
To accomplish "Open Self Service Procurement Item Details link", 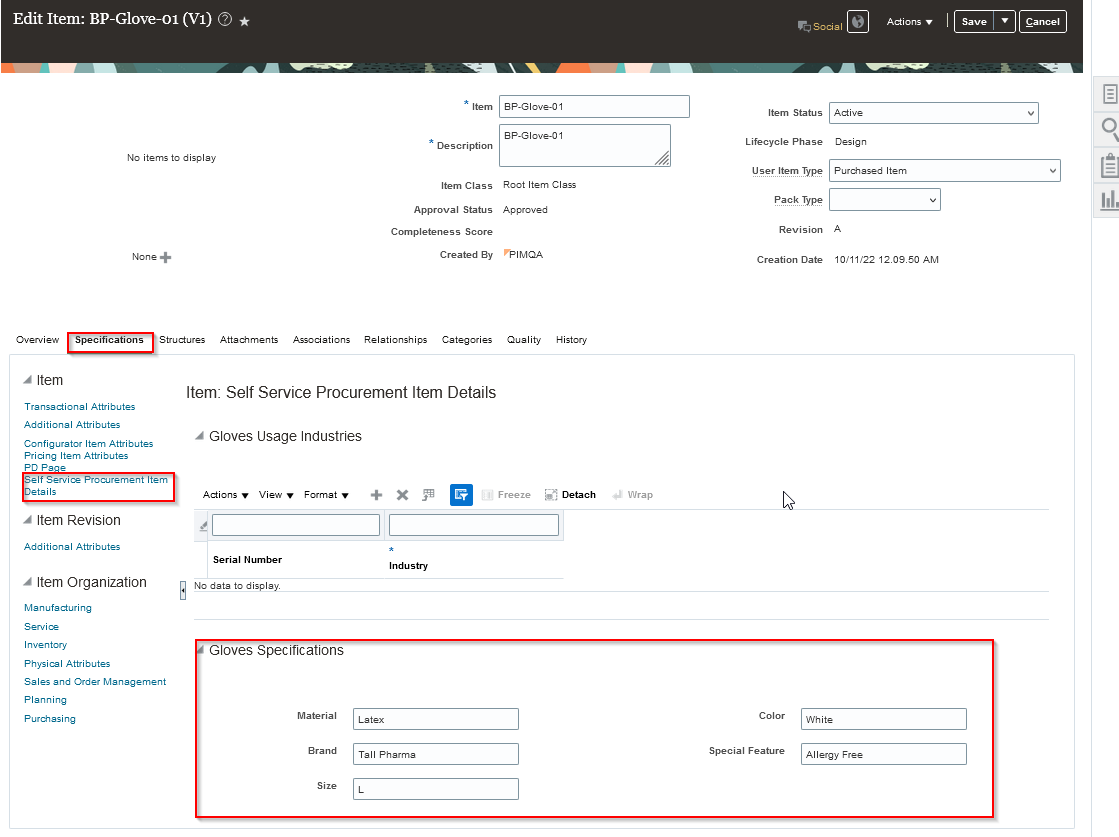I will (x=96, y=485).
